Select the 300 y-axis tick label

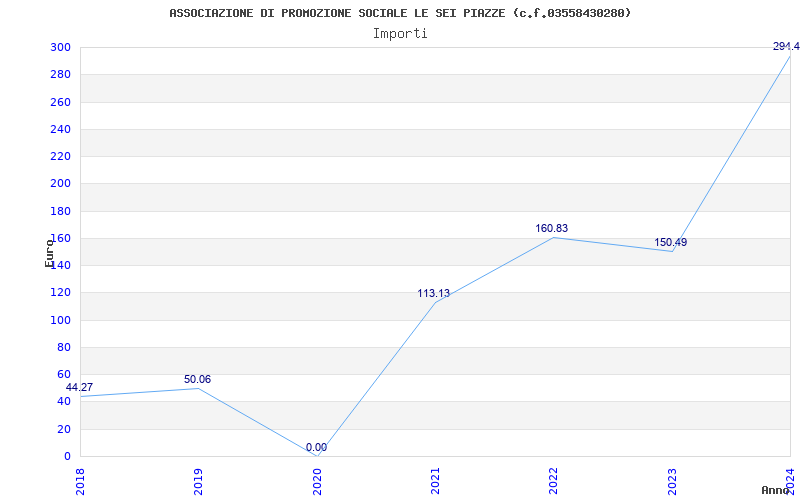click(60, 47)
